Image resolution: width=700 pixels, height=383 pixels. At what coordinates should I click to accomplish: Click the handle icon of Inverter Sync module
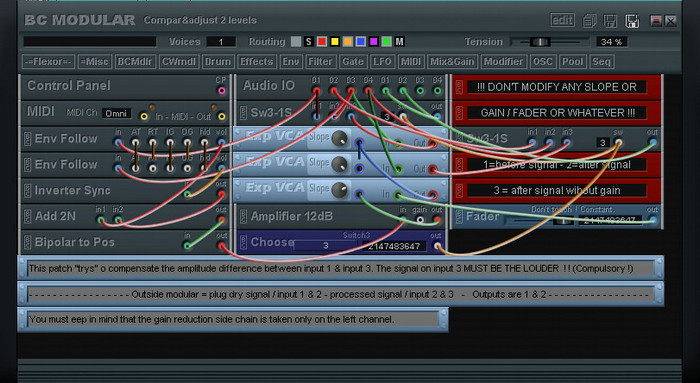(x=27, y=190)
